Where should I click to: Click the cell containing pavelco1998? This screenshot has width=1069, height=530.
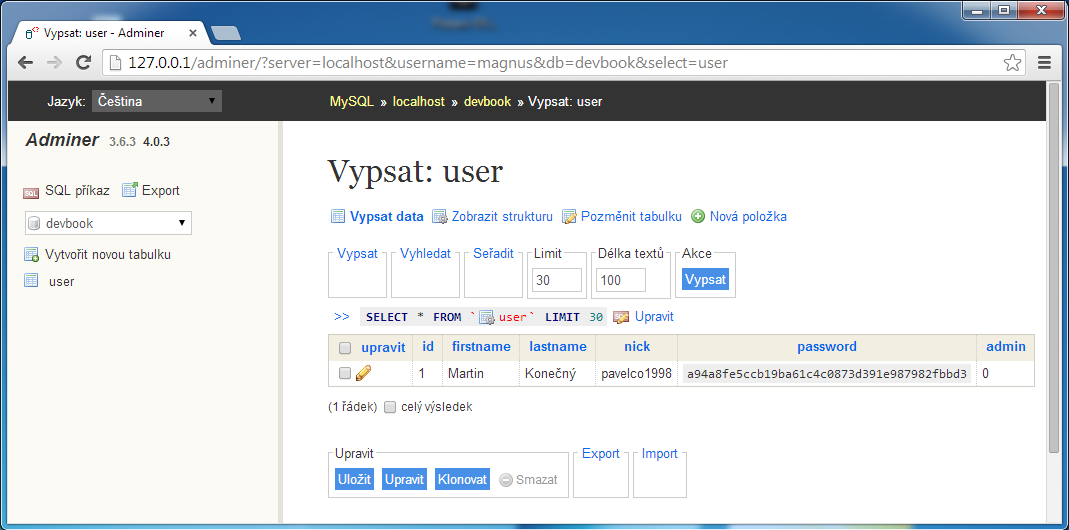(637, 374)
